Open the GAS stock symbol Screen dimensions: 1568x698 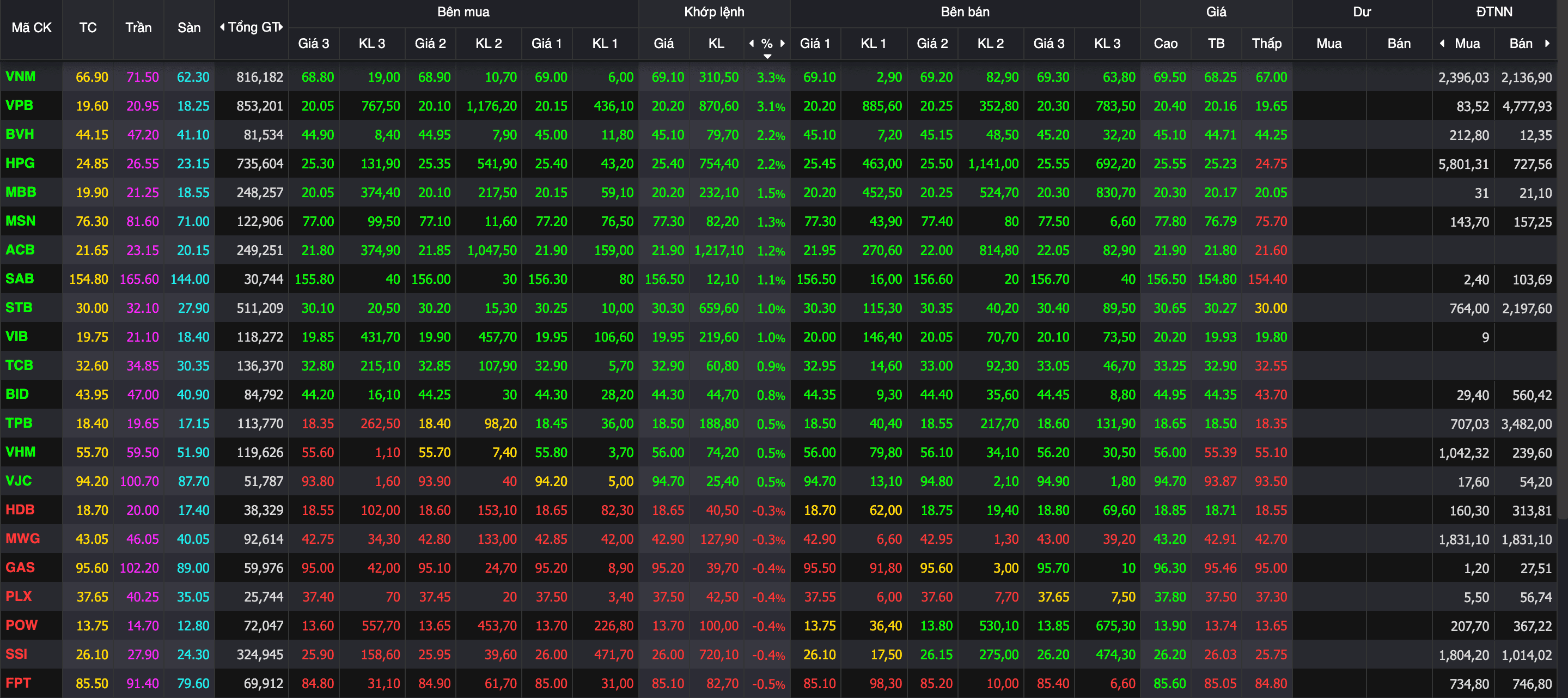coord(20,568)
